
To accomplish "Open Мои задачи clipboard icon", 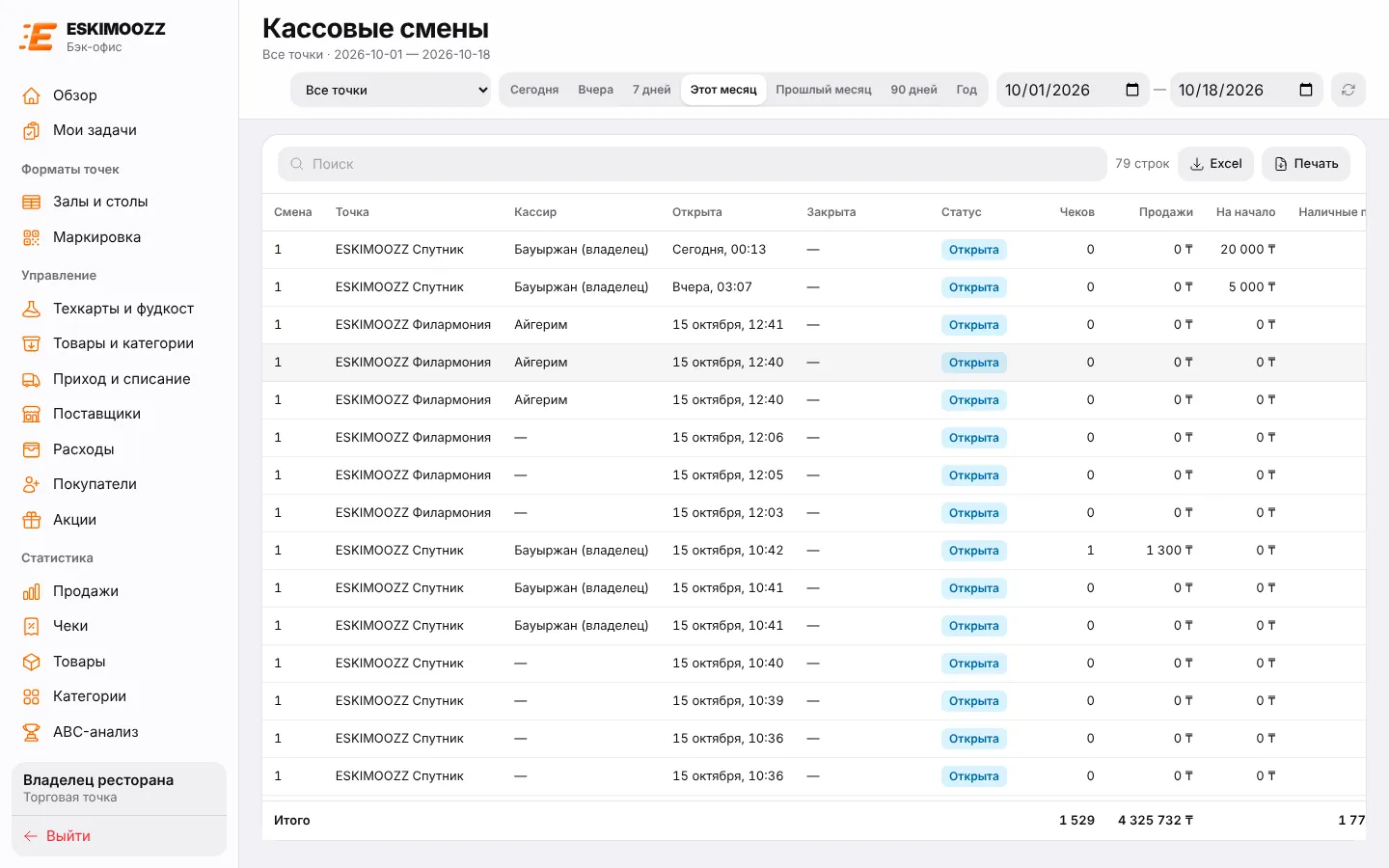I will coord(32,130).
